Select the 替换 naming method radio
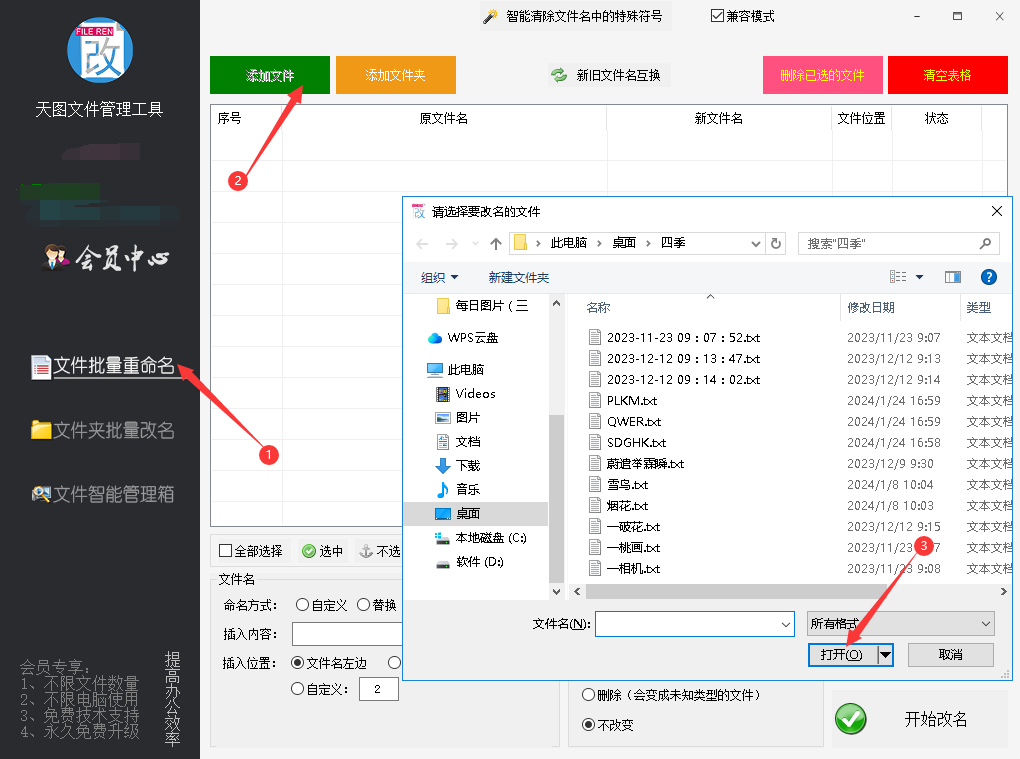The image size is (1020, 759). 362,603
